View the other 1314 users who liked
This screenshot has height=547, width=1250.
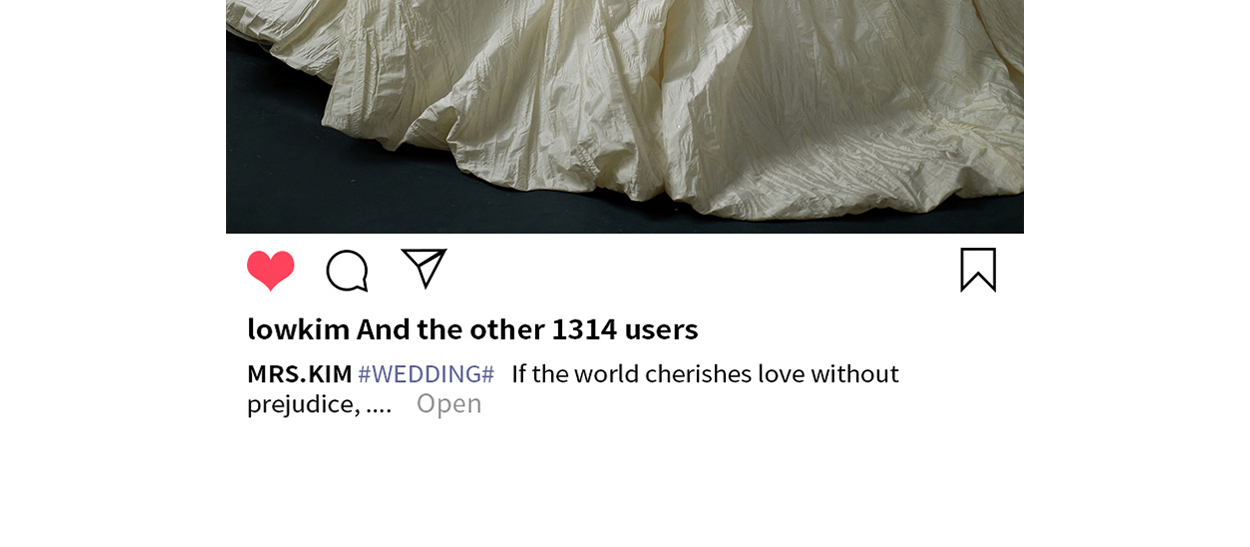[x=527, y=329]
